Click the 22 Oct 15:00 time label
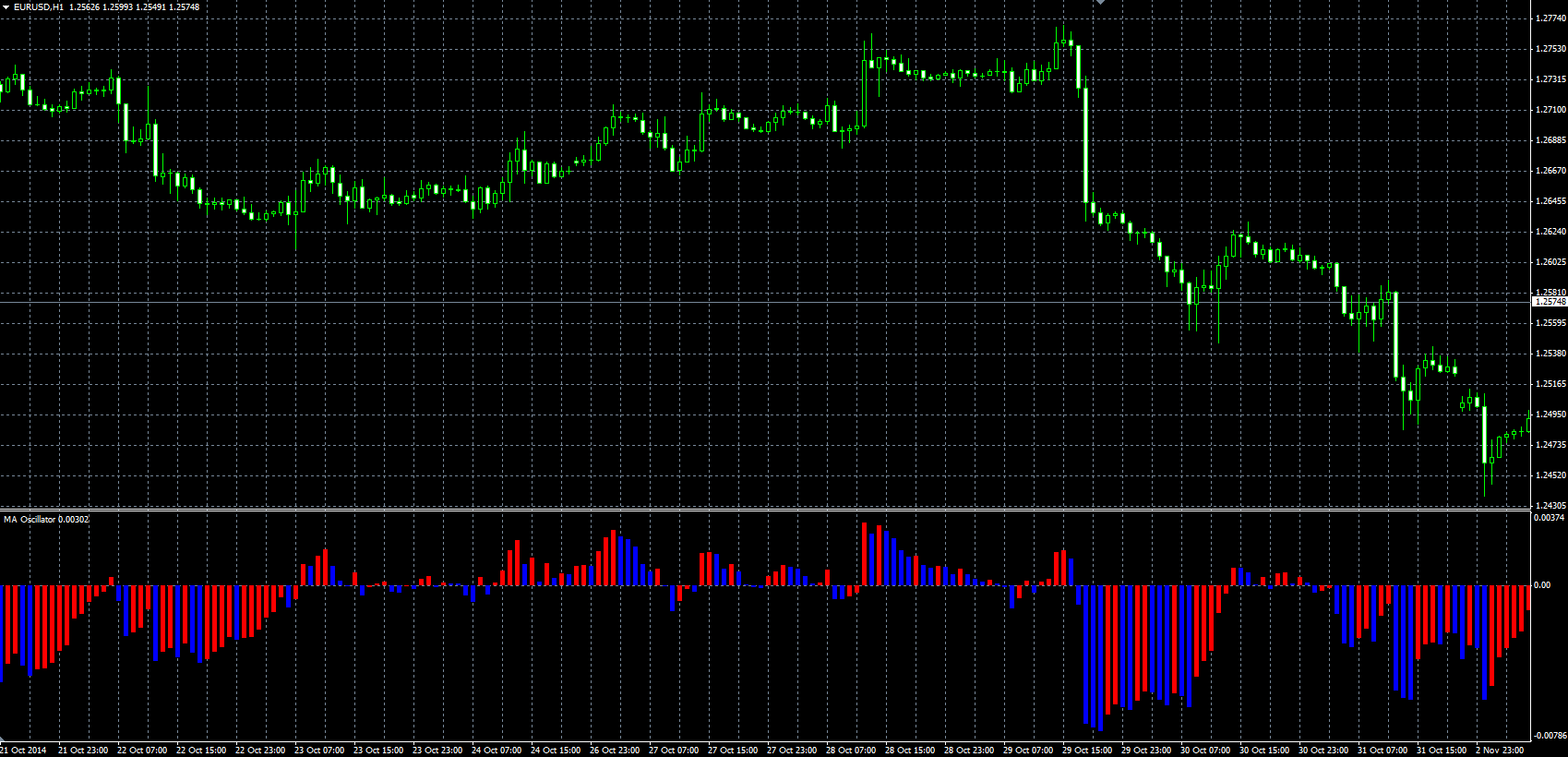This screenshot has width=1568, height=757. pos(201,751)
